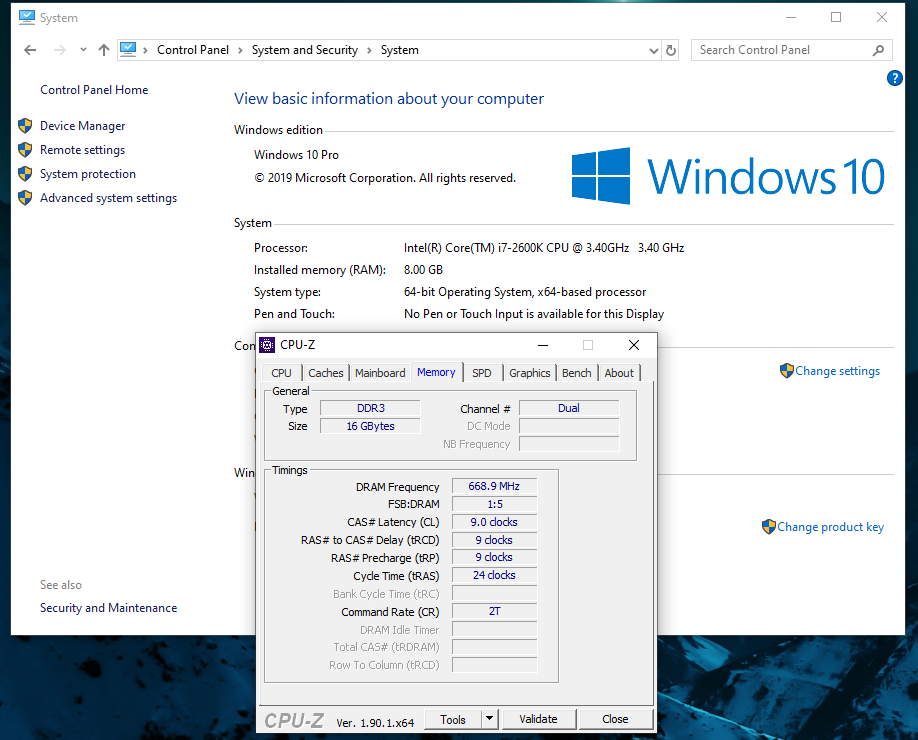918x740 pixels.
Task: Click the Command Rate 2T value
Action: pyautogui.click(x=494, y=611)
